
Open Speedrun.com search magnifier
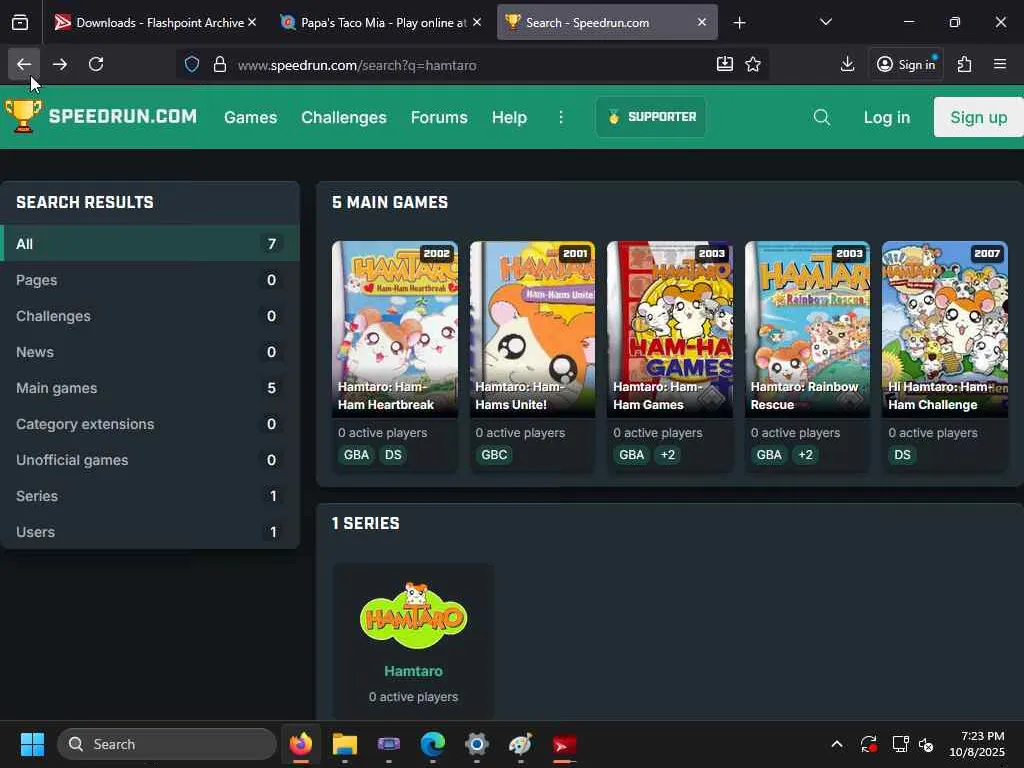coord(822,118)
